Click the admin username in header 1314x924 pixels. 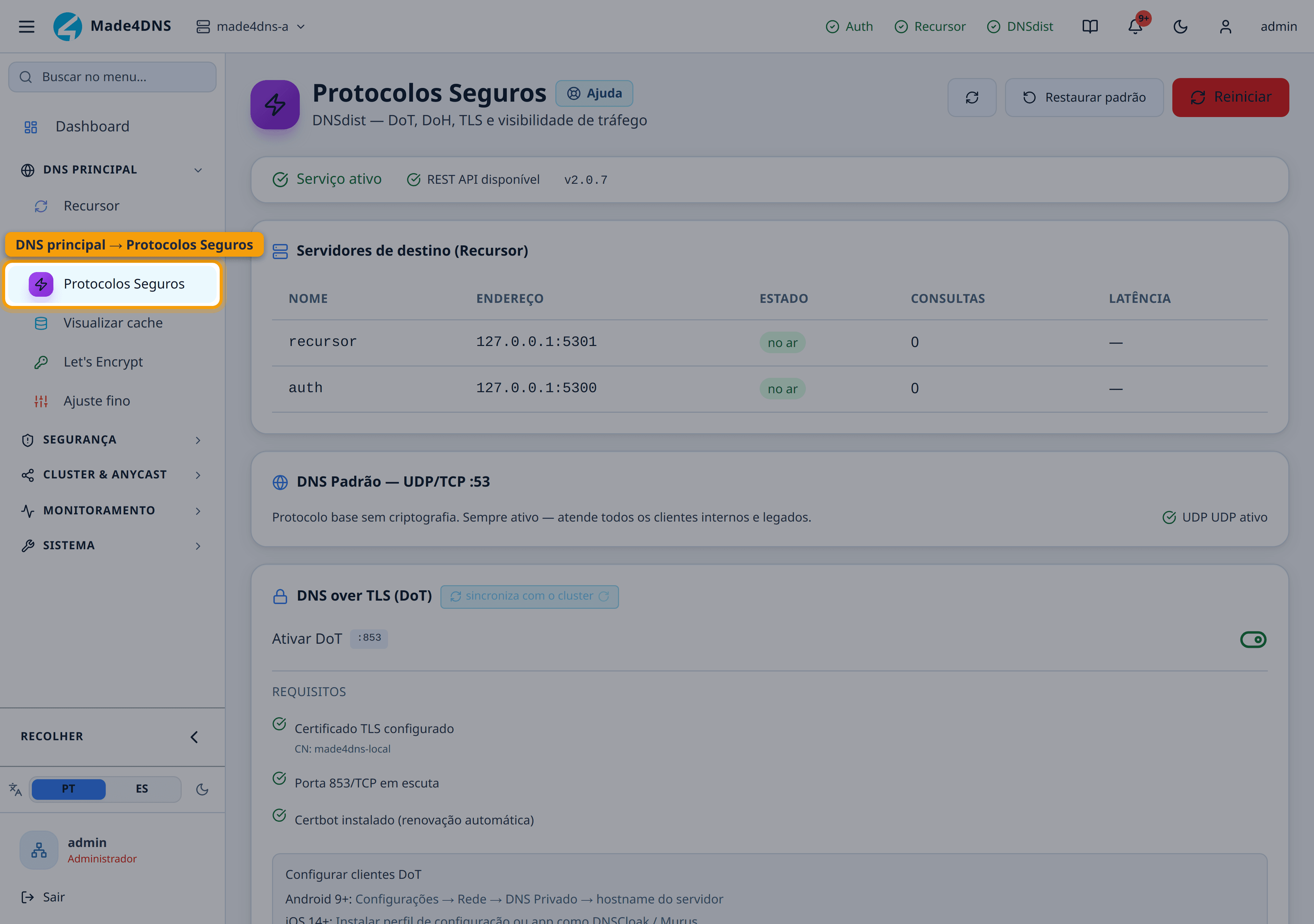1278,26
